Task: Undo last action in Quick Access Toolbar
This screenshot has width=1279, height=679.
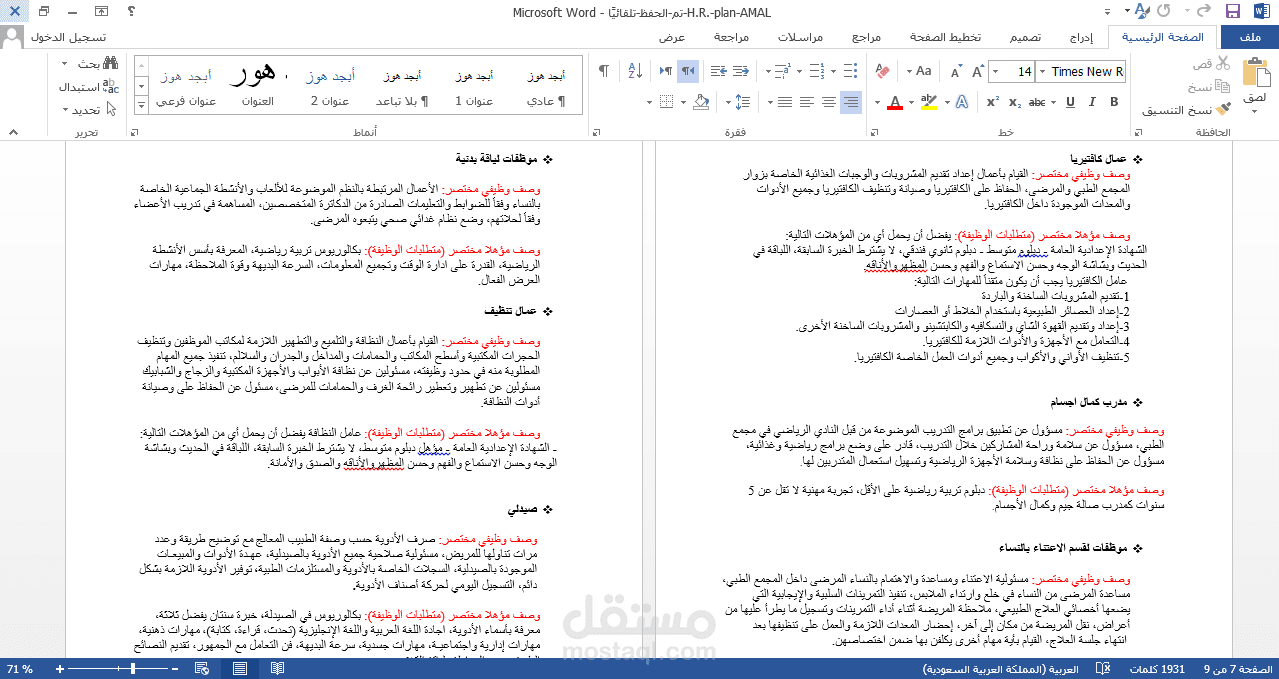Action: click(x=1204, y=11)
